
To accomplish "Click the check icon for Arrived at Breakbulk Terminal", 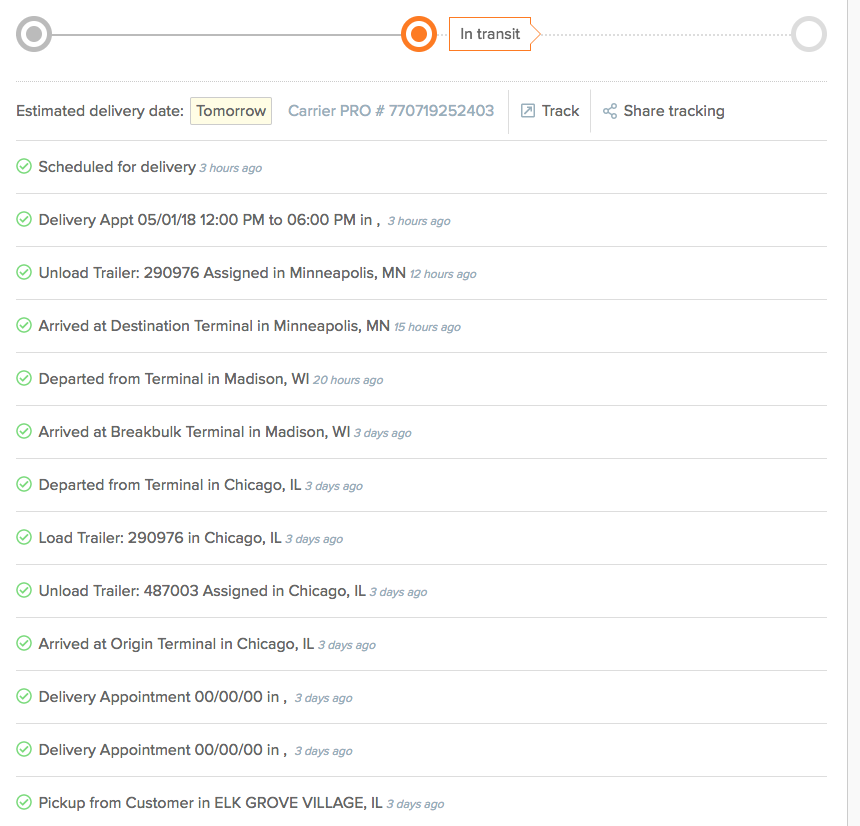I will point(24,432).
